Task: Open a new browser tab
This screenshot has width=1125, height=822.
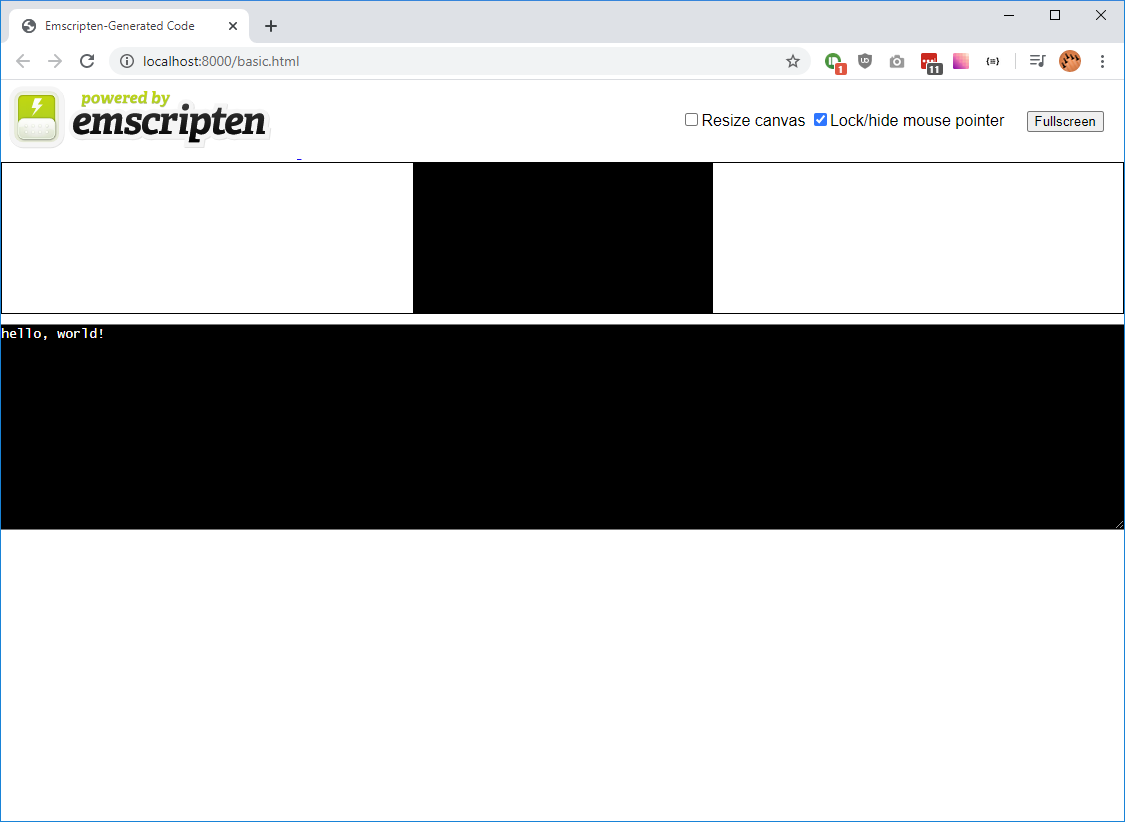Action: coord(270,26)
